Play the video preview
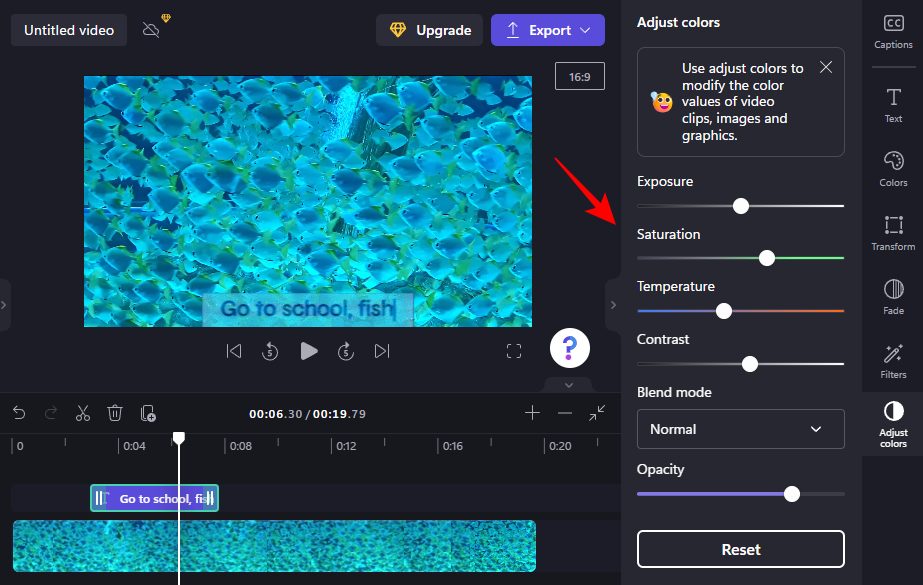Viewport: 923px width, 585px height. [309, 351]
